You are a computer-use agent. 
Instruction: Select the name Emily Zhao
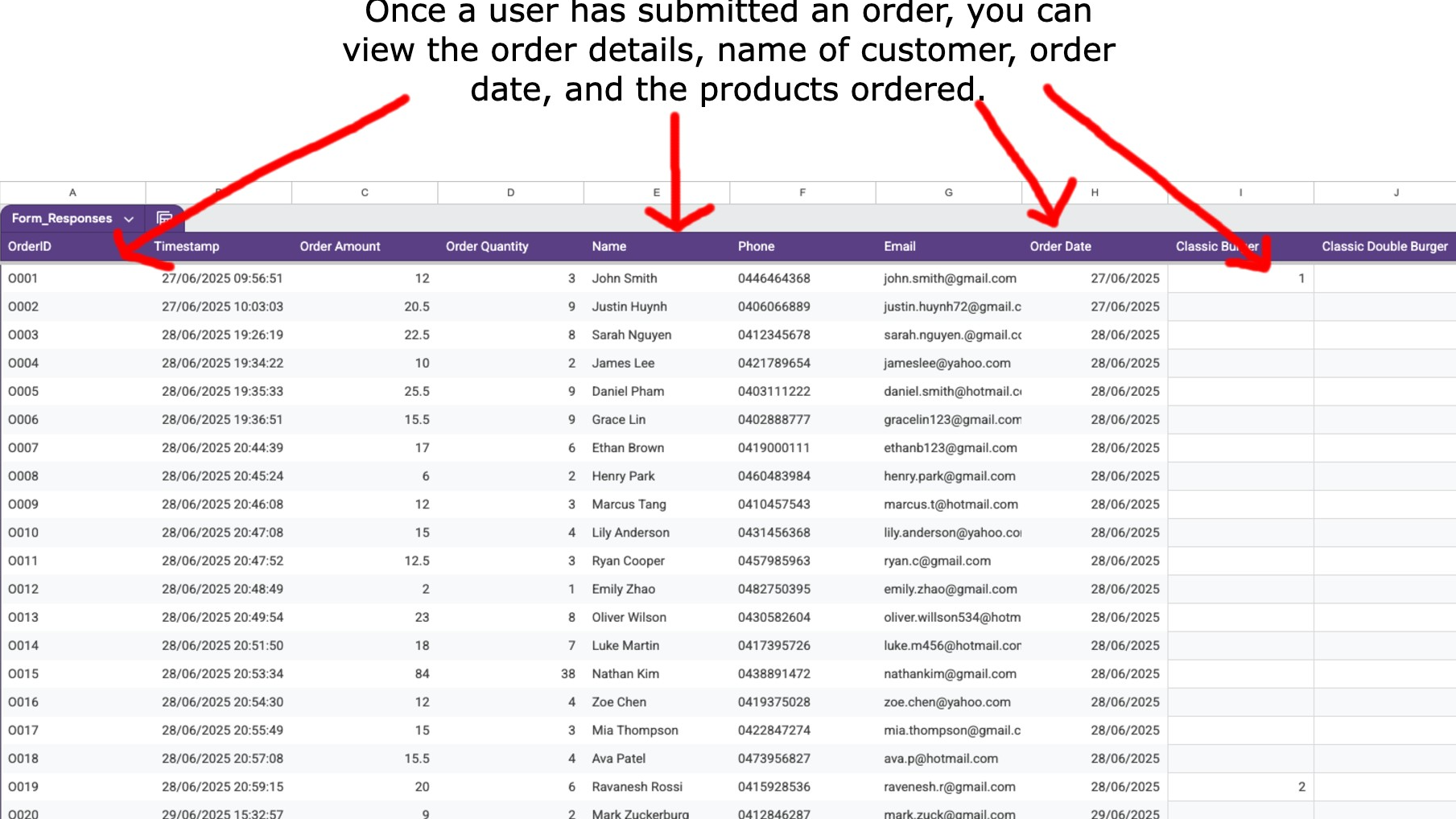[623, 589]
